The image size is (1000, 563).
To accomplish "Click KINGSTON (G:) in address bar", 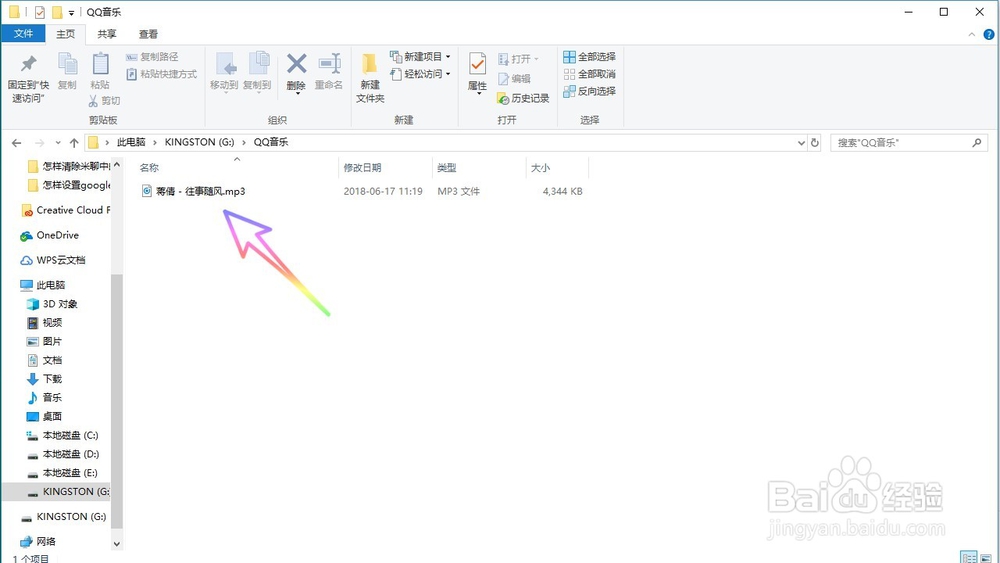I will (200, 142).
